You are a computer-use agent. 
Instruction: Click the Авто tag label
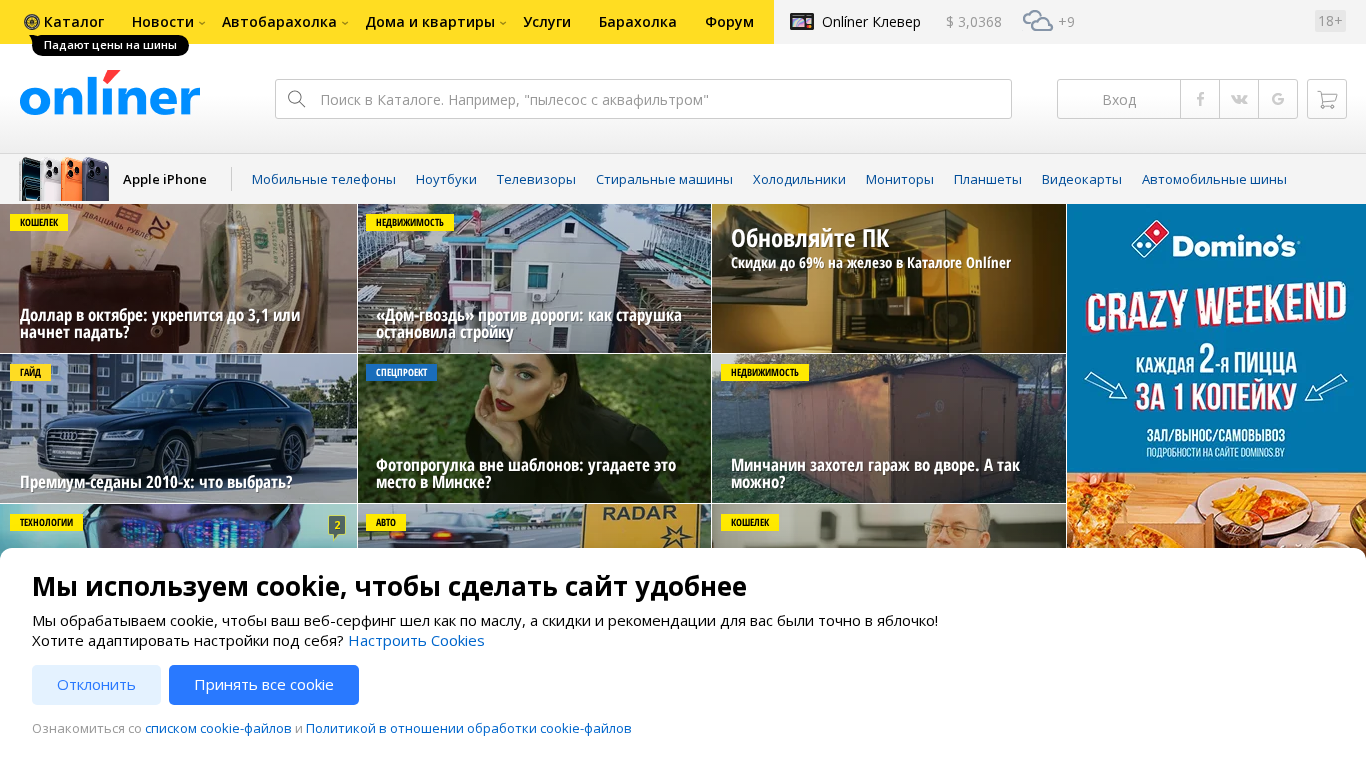pos(386,522)
